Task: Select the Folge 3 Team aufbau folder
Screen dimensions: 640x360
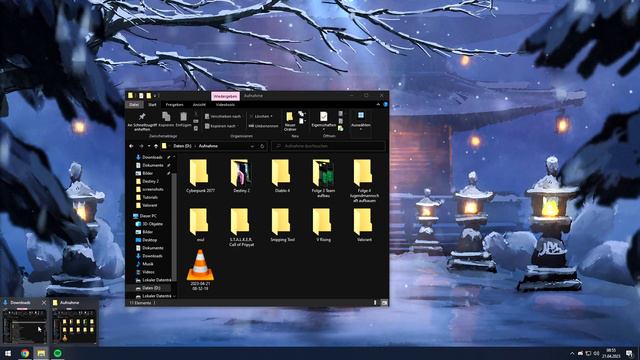Action: point(323,179)
